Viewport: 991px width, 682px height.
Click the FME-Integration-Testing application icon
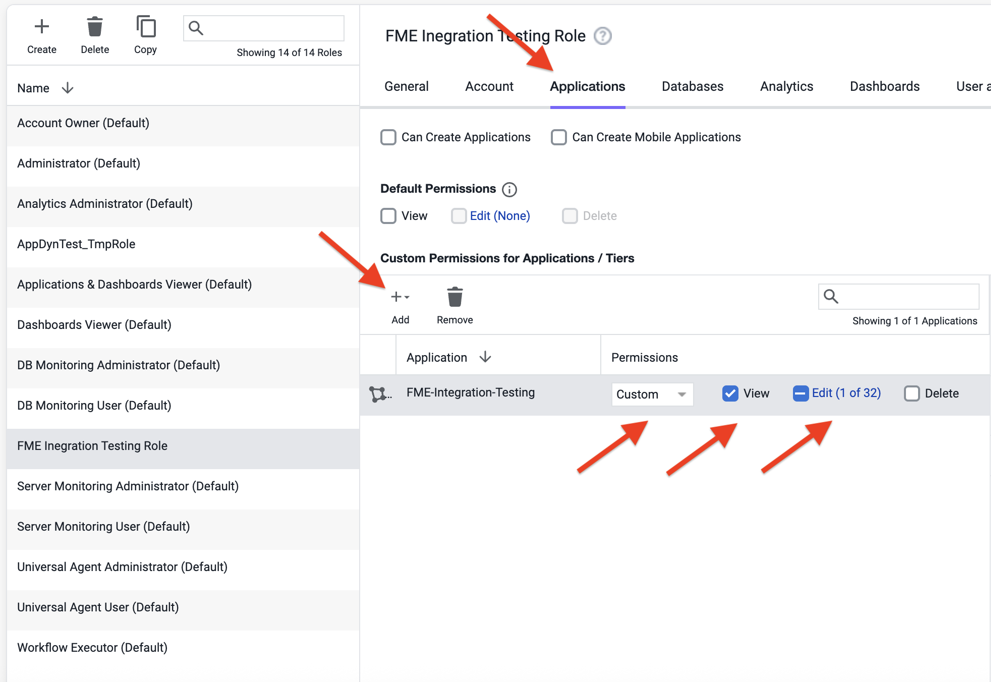(379, 394)
